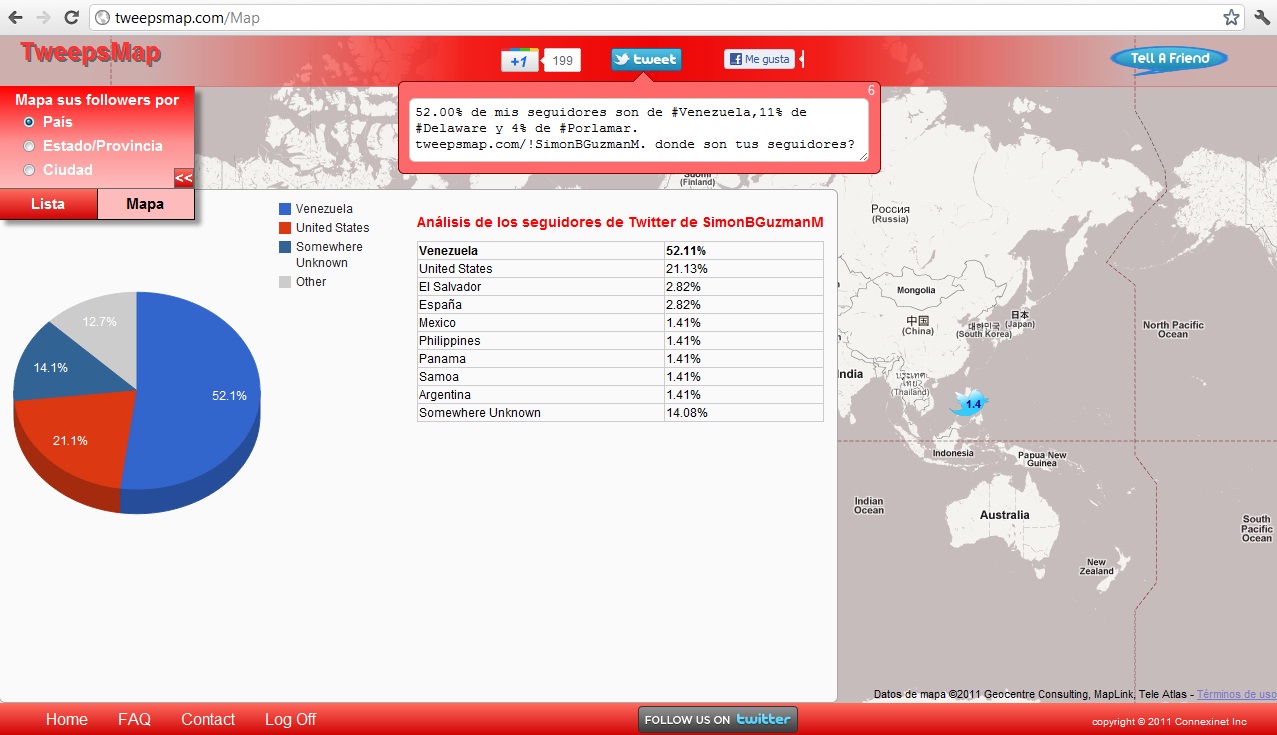Open the Términos de uso map link
1277x735 pixels.
click(1236, 694)
